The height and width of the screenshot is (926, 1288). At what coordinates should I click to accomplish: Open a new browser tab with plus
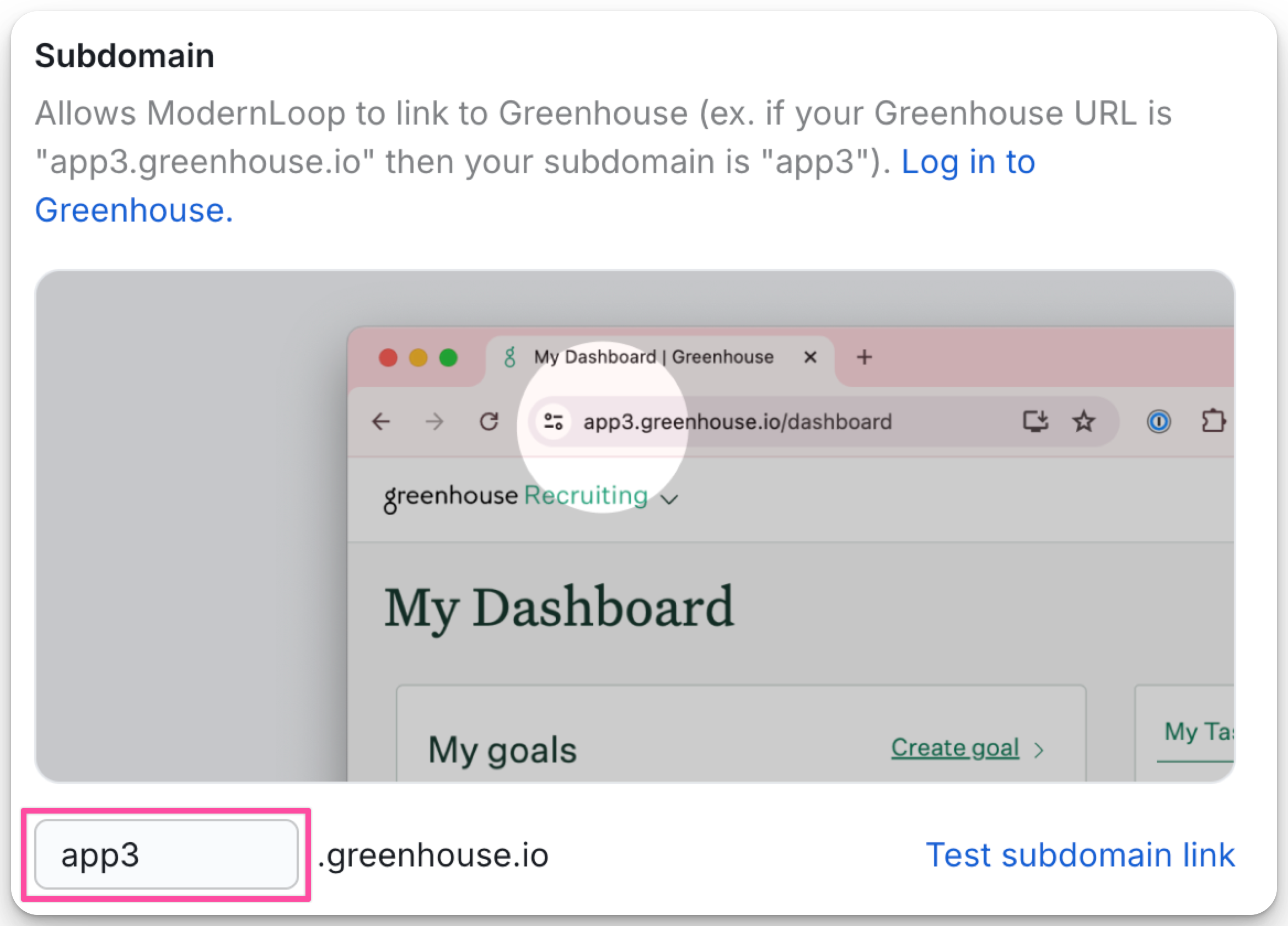pyautogui.click(x=865, y=357)
